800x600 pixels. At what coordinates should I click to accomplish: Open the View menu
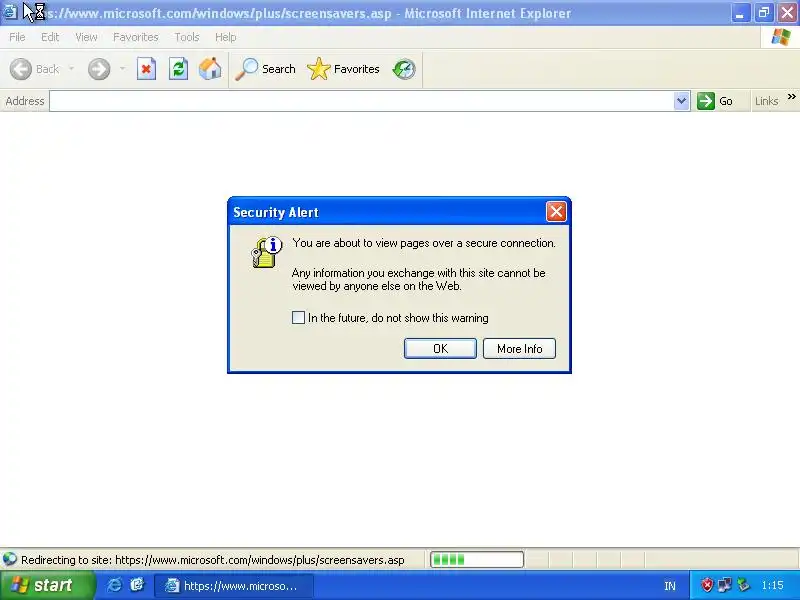pyautogui.click(x=86, y=37)
